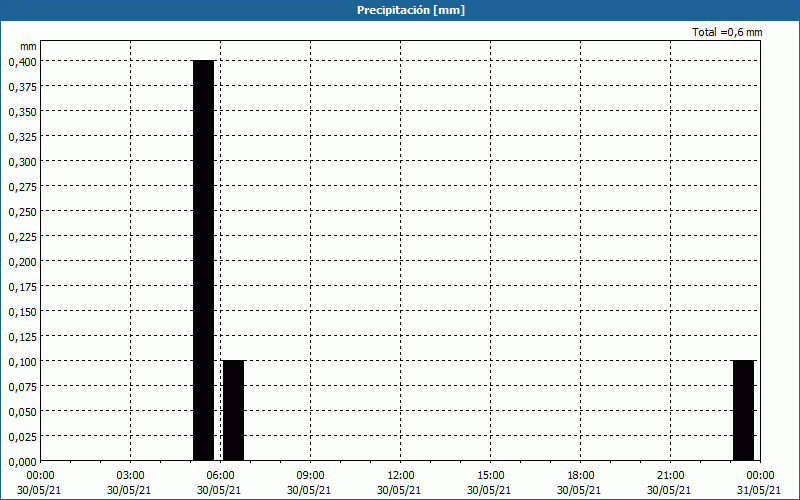Select the 0,100 mm bar after 06:00

pos(234,411)
